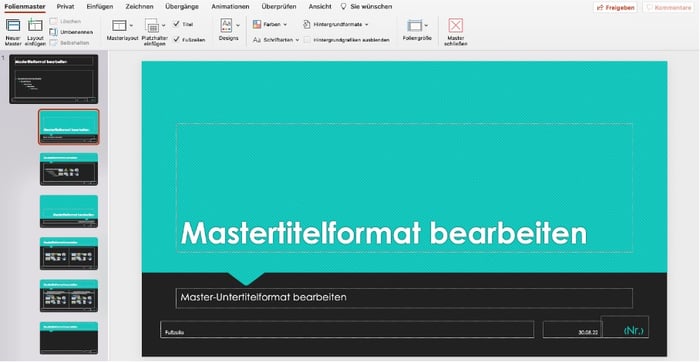
Task: Click the Master-Untertitelformat bearbeiten subtitle placeholder
Action: click(x=404, y=298)
